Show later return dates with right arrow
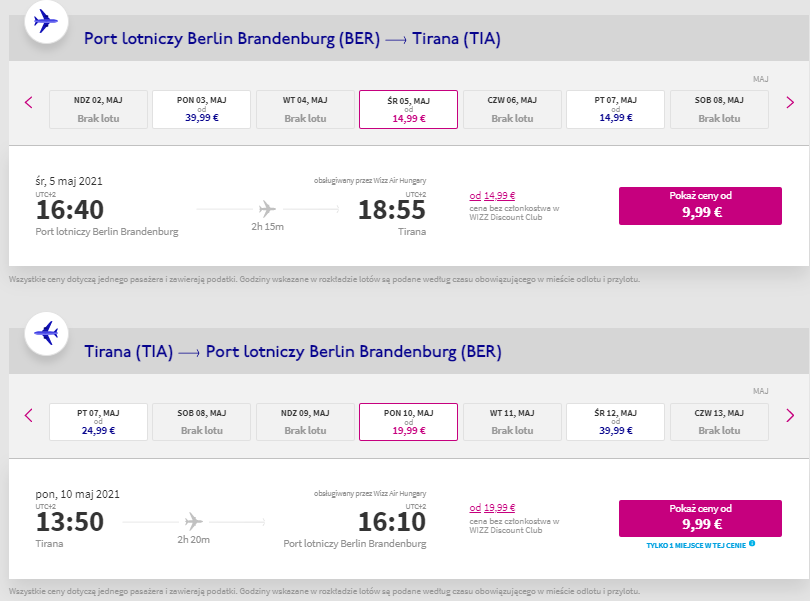This screenshot has height=601, width=810. pyautogui.click(x=790, y=415)
